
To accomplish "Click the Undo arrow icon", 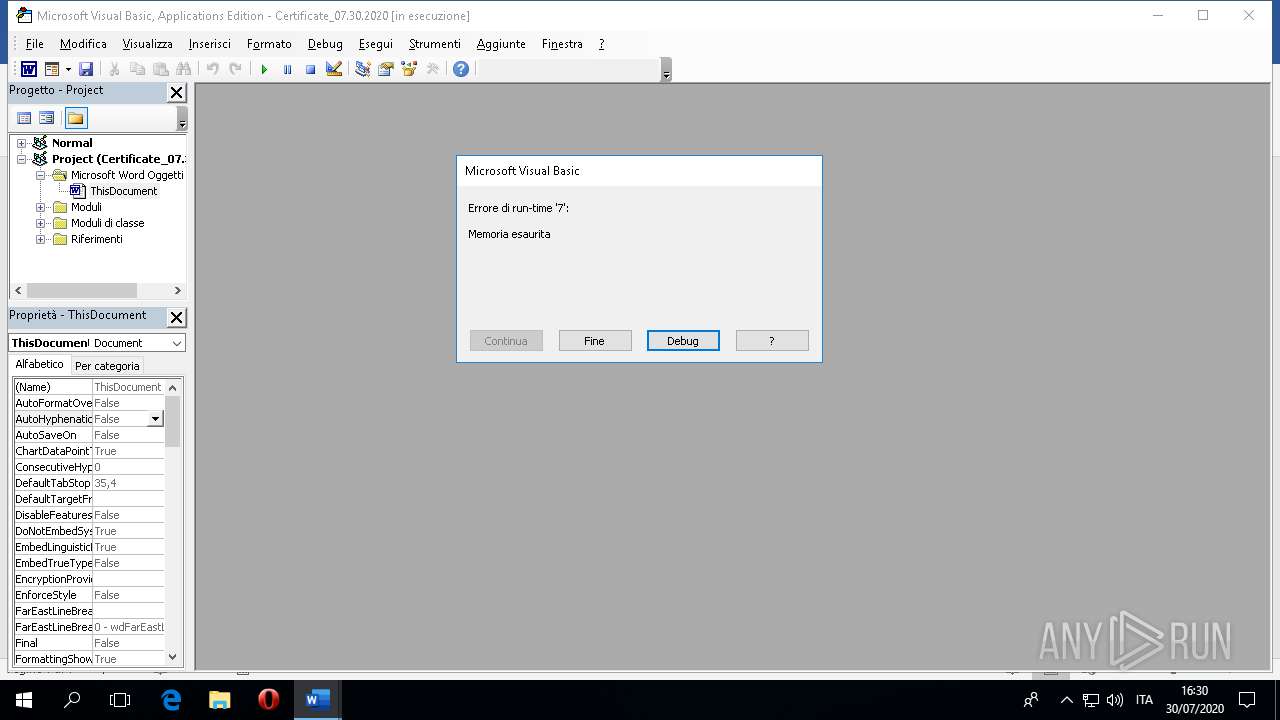I will (212, 69).
